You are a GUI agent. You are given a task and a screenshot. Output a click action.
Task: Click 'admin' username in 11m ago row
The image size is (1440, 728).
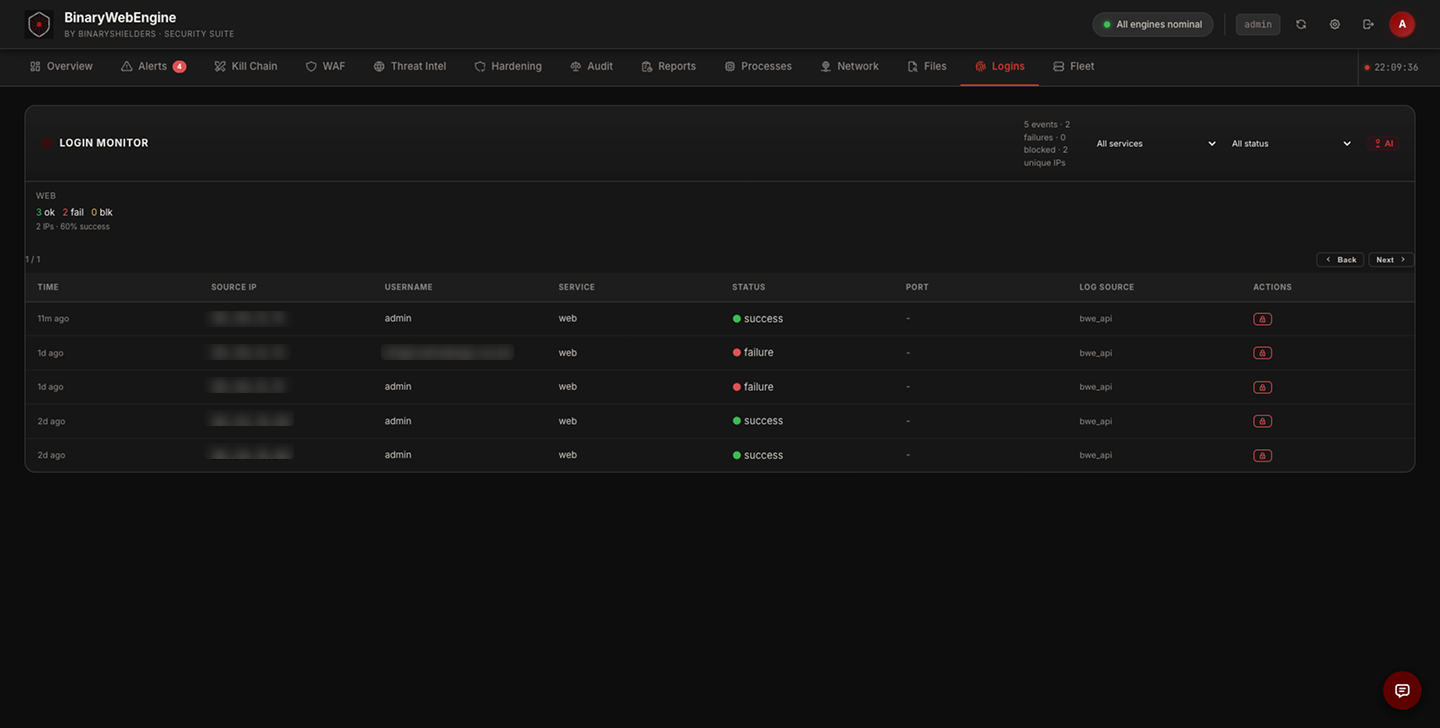tap(398, 319)
